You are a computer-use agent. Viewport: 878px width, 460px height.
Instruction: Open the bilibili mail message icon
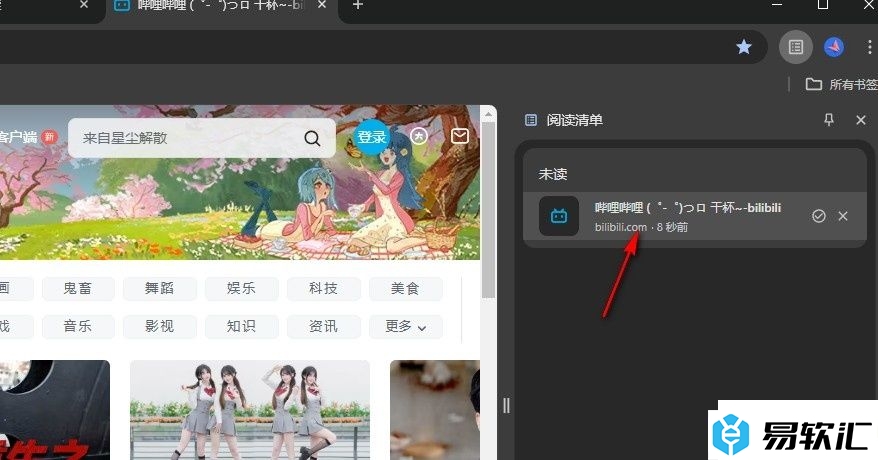[x=460, y=136]
